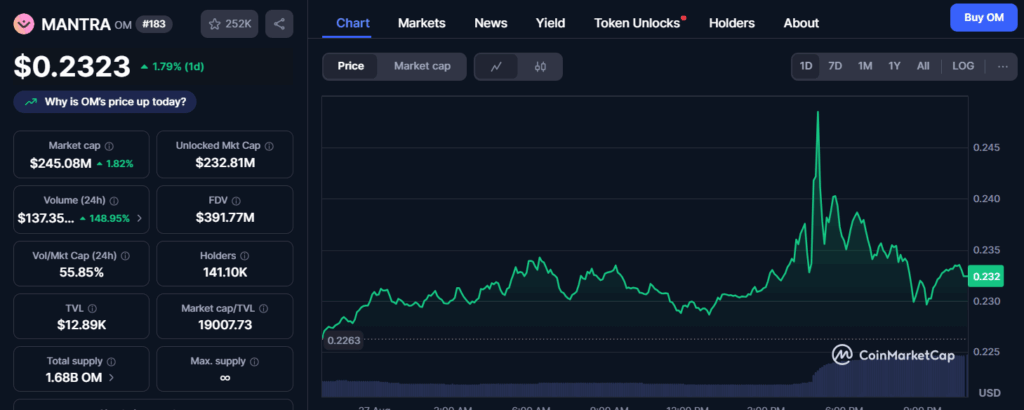Click Total supply info icon
Screen dimensions: 1024x410
tap(111, 361)
